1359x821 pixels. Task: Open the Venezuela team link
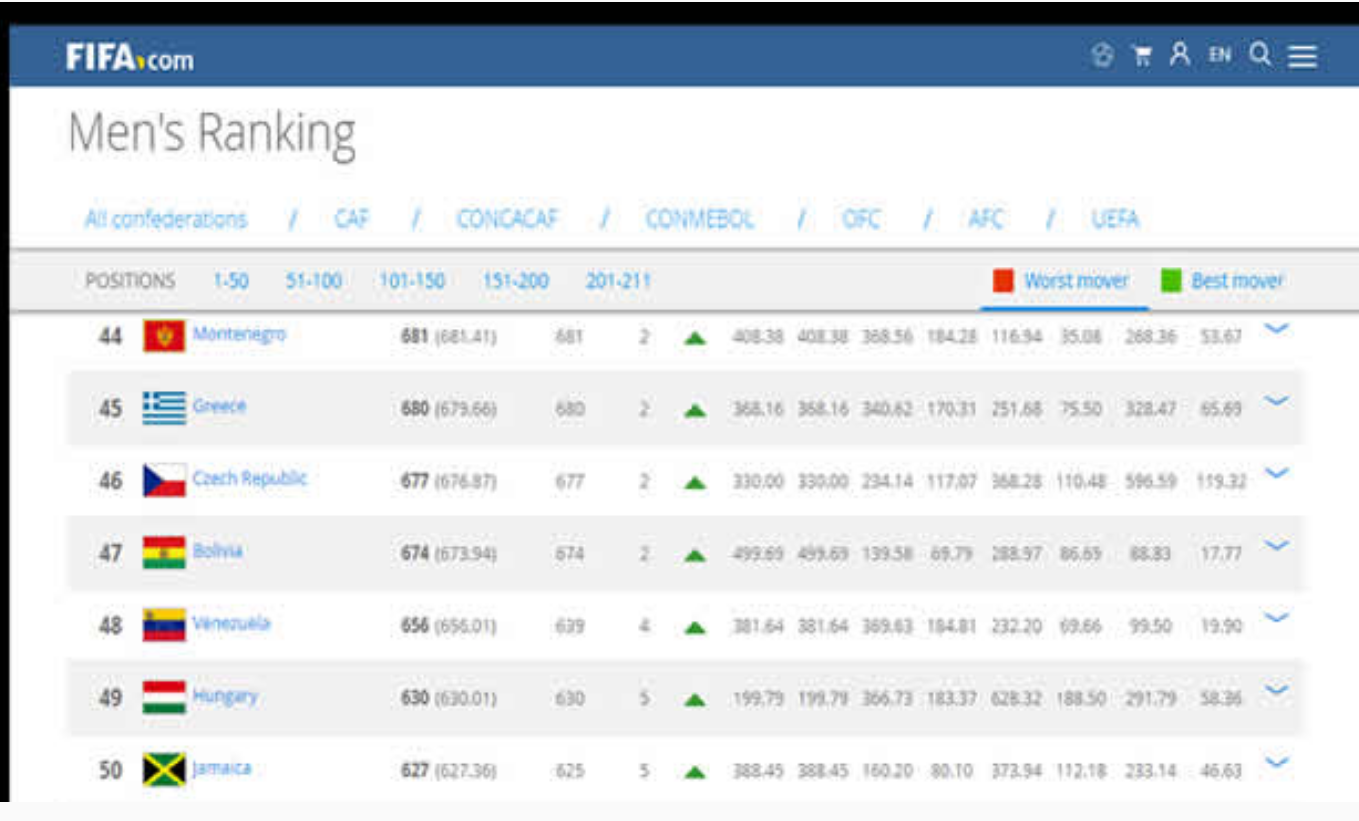coord(231,623)
